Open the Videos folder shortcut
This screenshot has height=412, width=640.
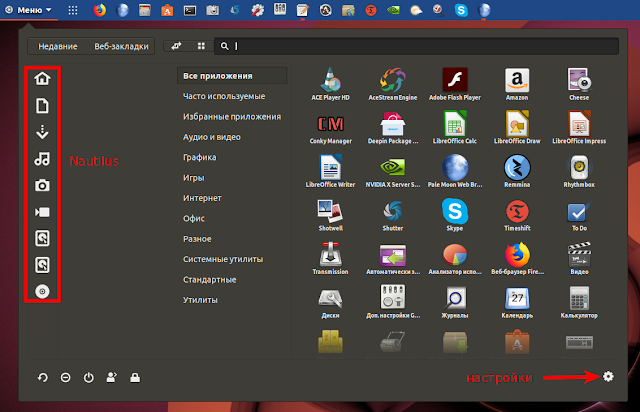(42, 212)
